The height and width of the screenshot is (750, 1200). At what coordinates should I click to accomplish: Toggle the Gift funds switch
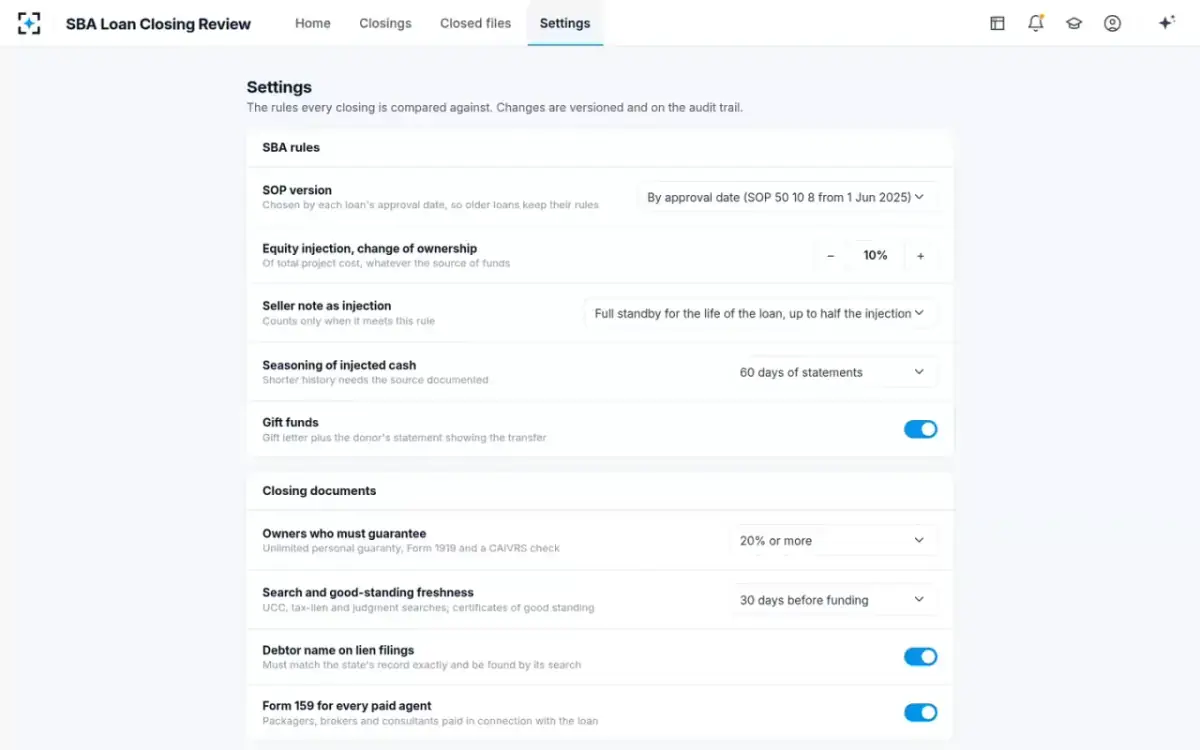[920, 429]
